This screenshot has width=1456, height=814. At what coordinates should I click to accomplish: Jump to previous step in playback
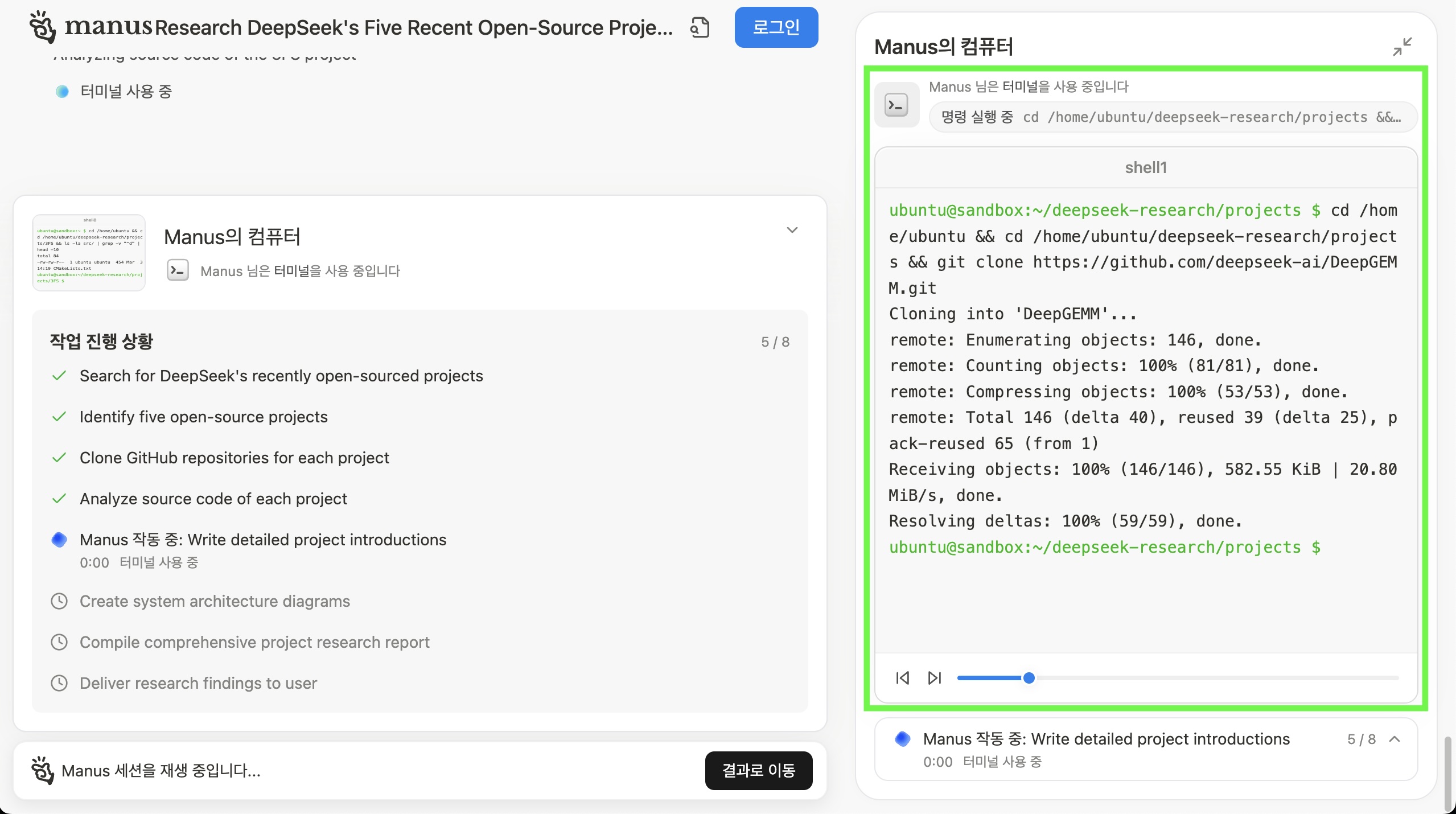[902, 678]
